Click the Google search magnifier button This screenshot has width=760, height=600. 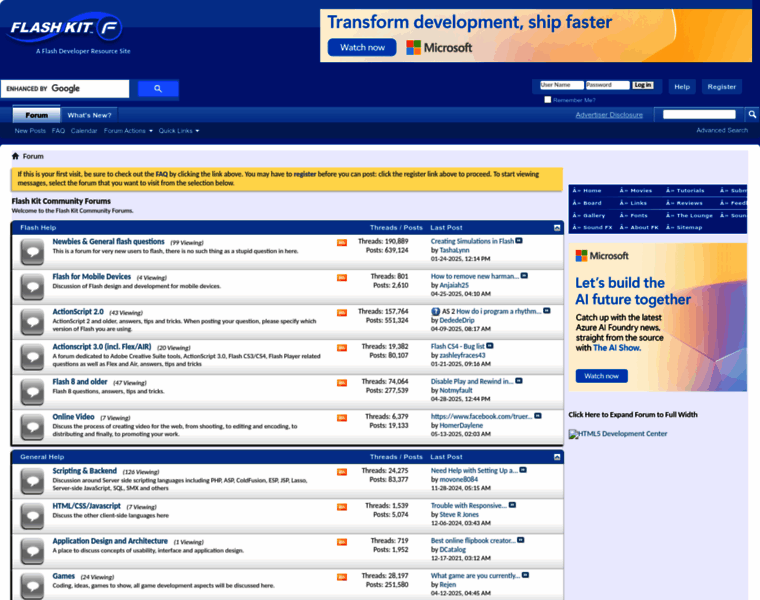pyautogui.click(x=158, y=89)
